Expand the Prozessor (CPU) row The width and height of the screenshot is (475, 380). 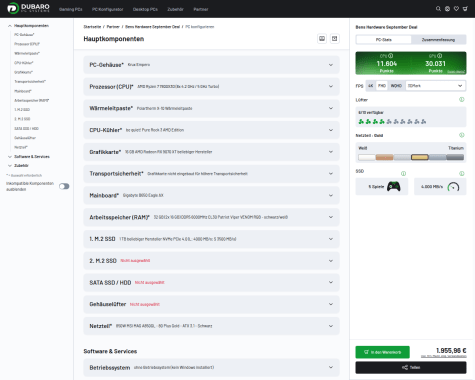click(x=211, y=86)
